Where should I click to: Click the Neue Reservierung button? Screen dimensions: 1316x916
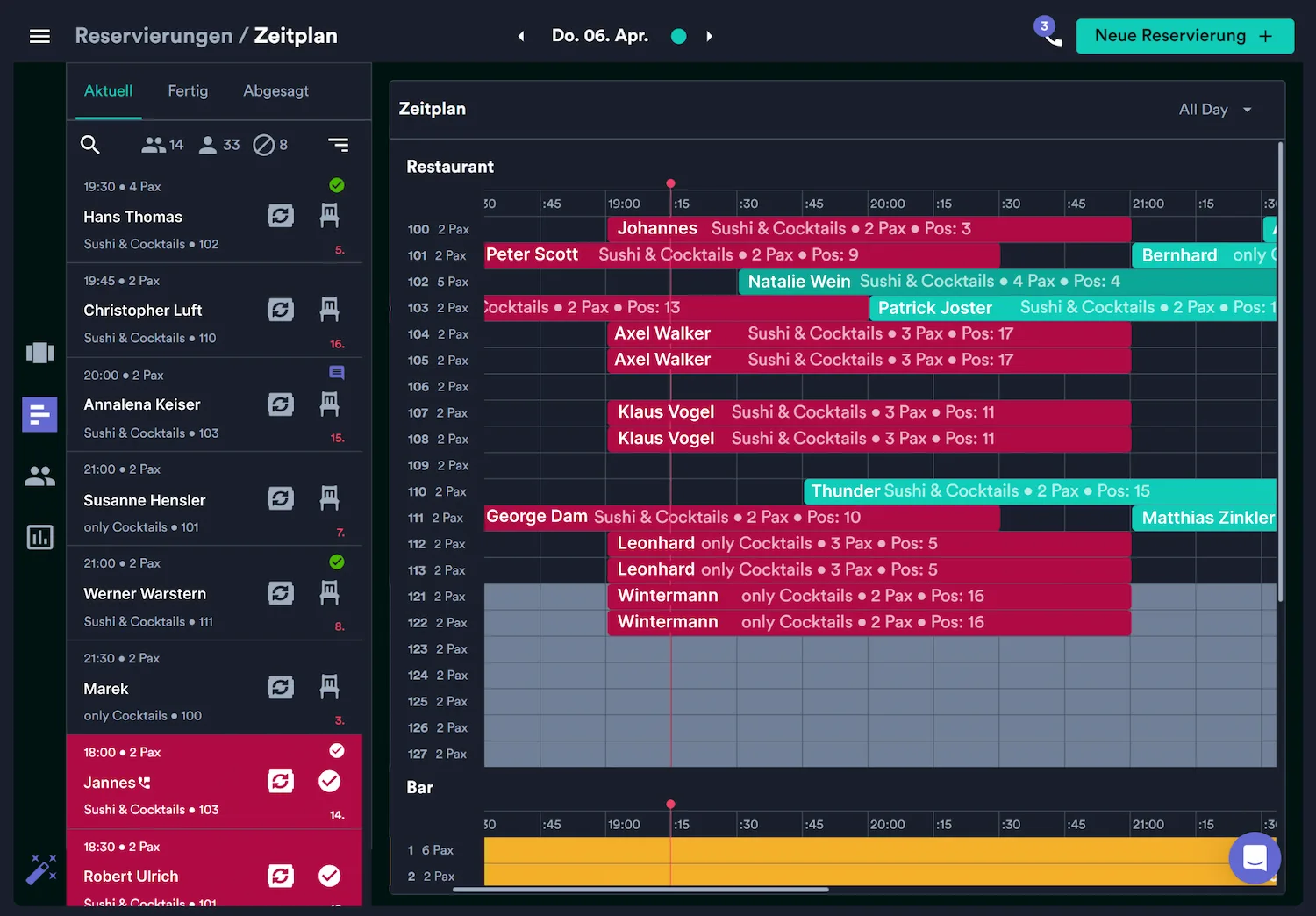tap(1184, 36)
